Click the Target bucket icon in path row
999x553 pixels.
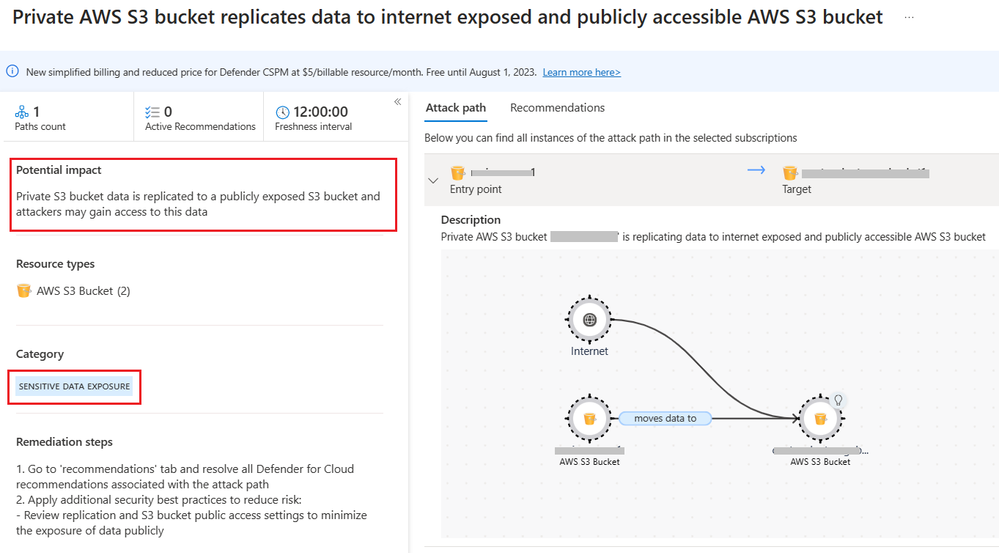coord(790,173)
